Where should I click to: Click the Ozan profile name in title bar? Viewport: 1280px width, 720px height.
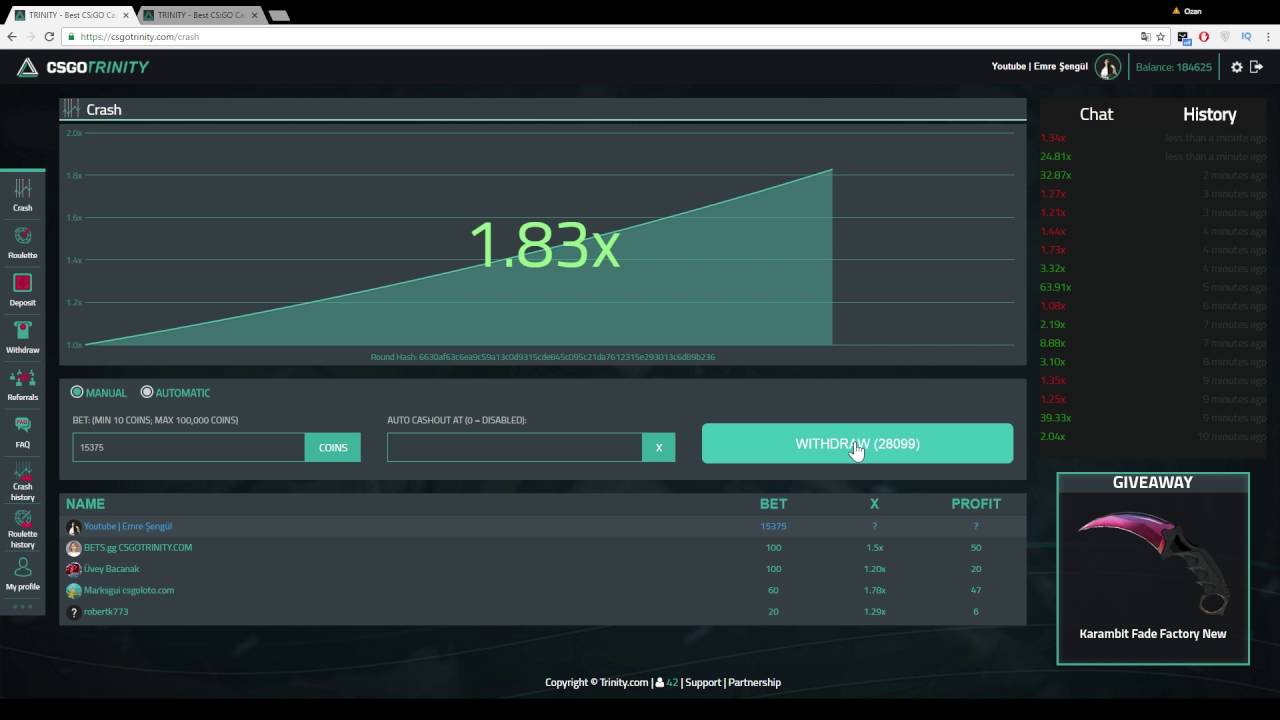coord(1192,11)
